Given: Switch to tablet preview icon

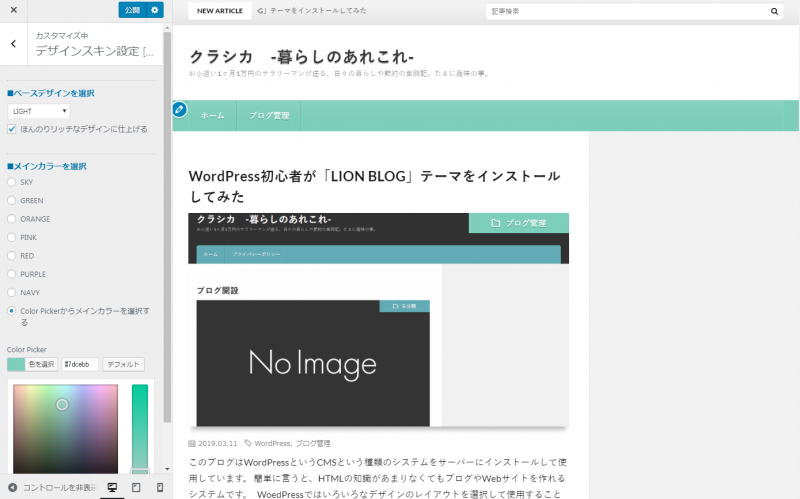Looking at the screenshot, I should click(x=136, y=487).
